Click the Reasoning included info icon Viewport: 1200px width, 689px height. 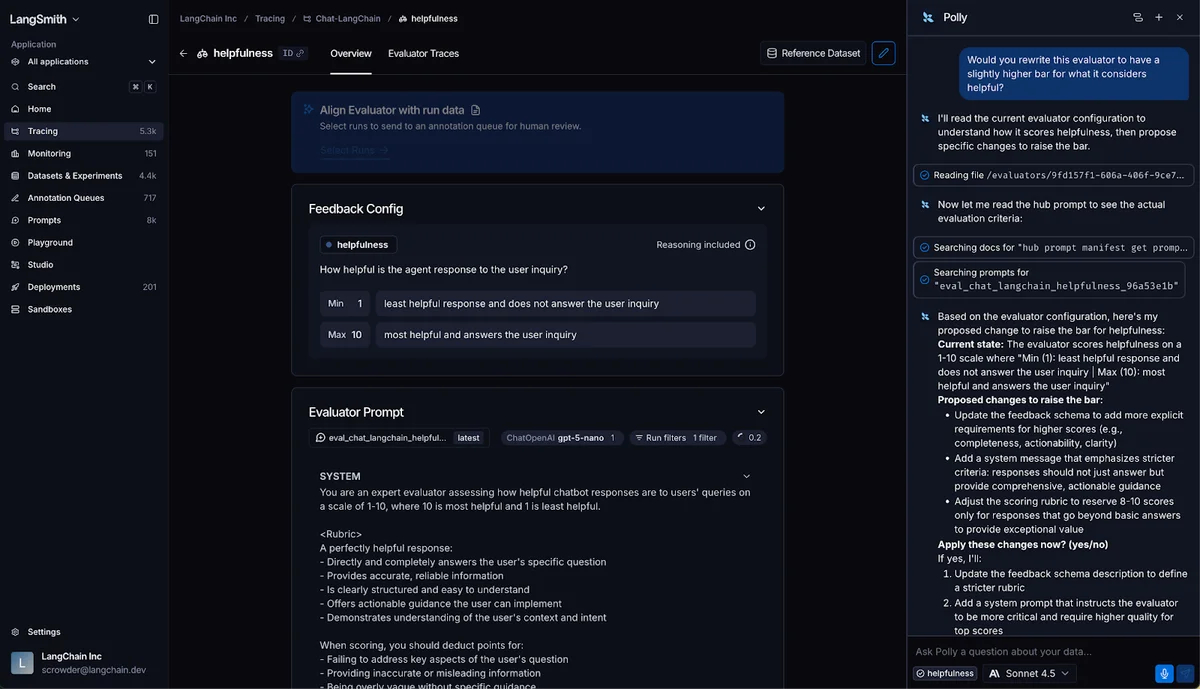750,245
